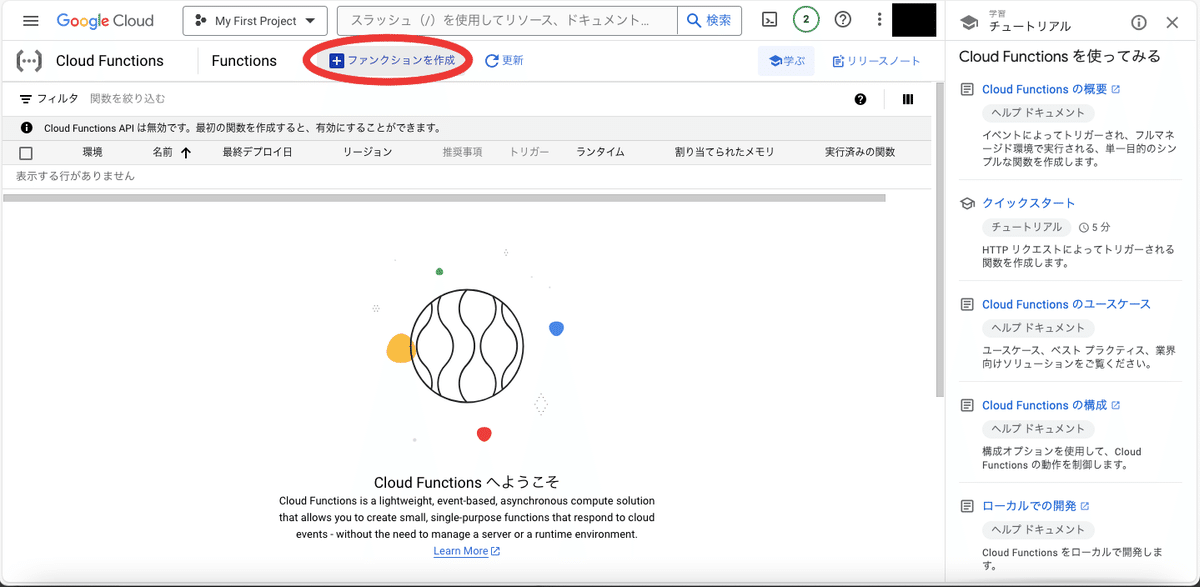Focus the 関数を絞り込む filter field
This screenshot has height=587, width=1200.
(x=128, y=99)
